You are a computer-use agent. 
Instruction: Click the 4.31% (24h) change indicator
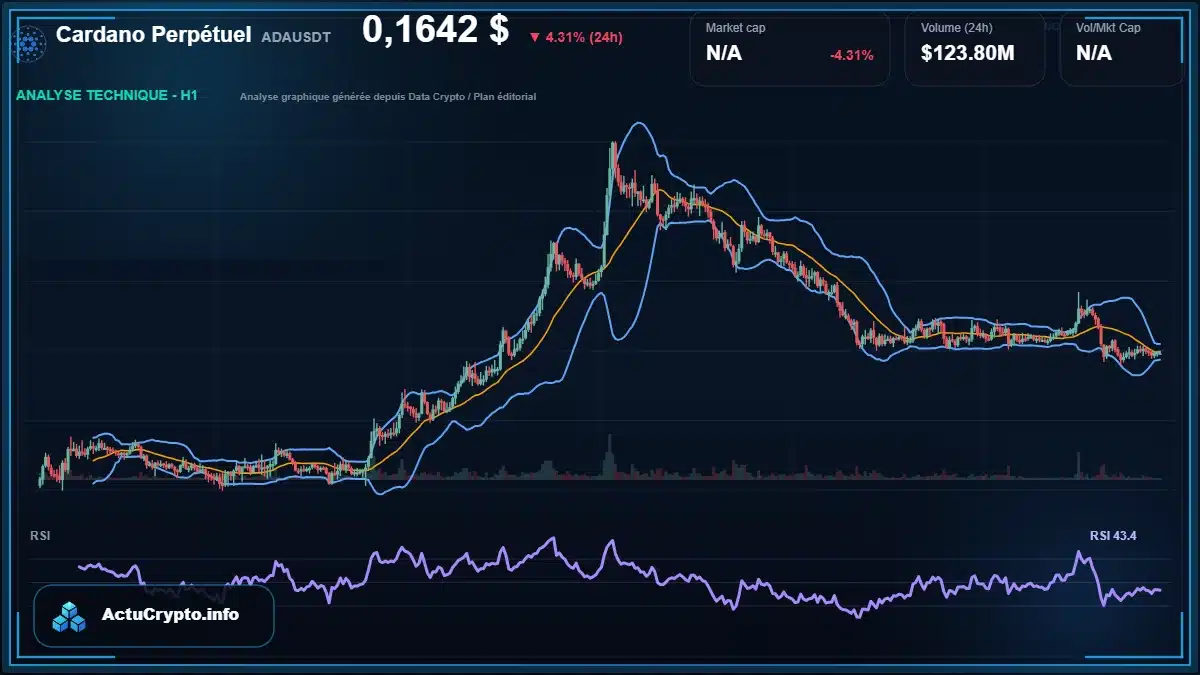[576, 37]
